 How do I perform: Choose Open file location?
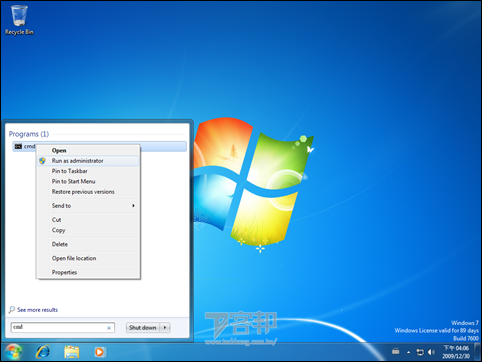pos(88,258)
